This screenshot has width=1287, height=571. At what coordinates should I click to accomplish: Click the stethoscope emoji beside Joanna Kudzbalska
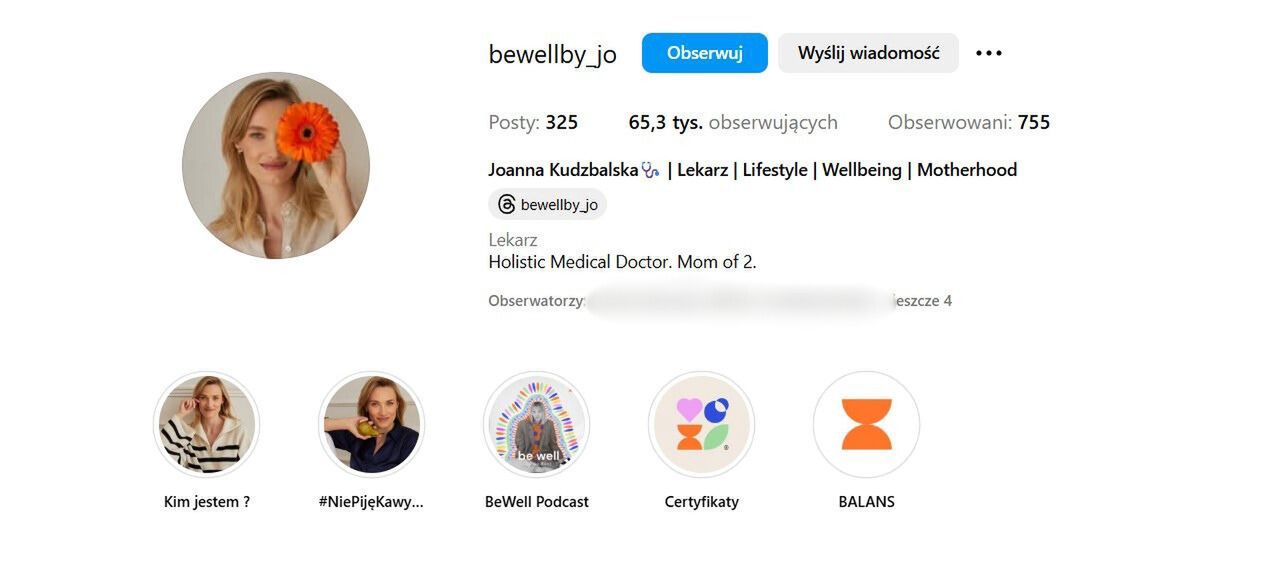click(x=650, y=170)
